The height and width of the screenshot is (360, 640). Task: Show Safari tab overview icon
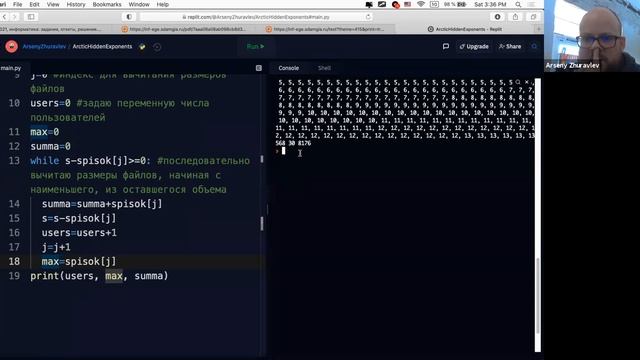(533, 17)
